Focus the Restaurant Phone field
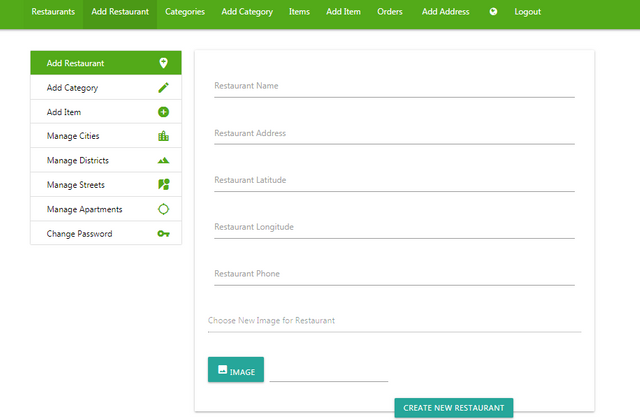The image size is (640, 420). [x=394, y=275]
